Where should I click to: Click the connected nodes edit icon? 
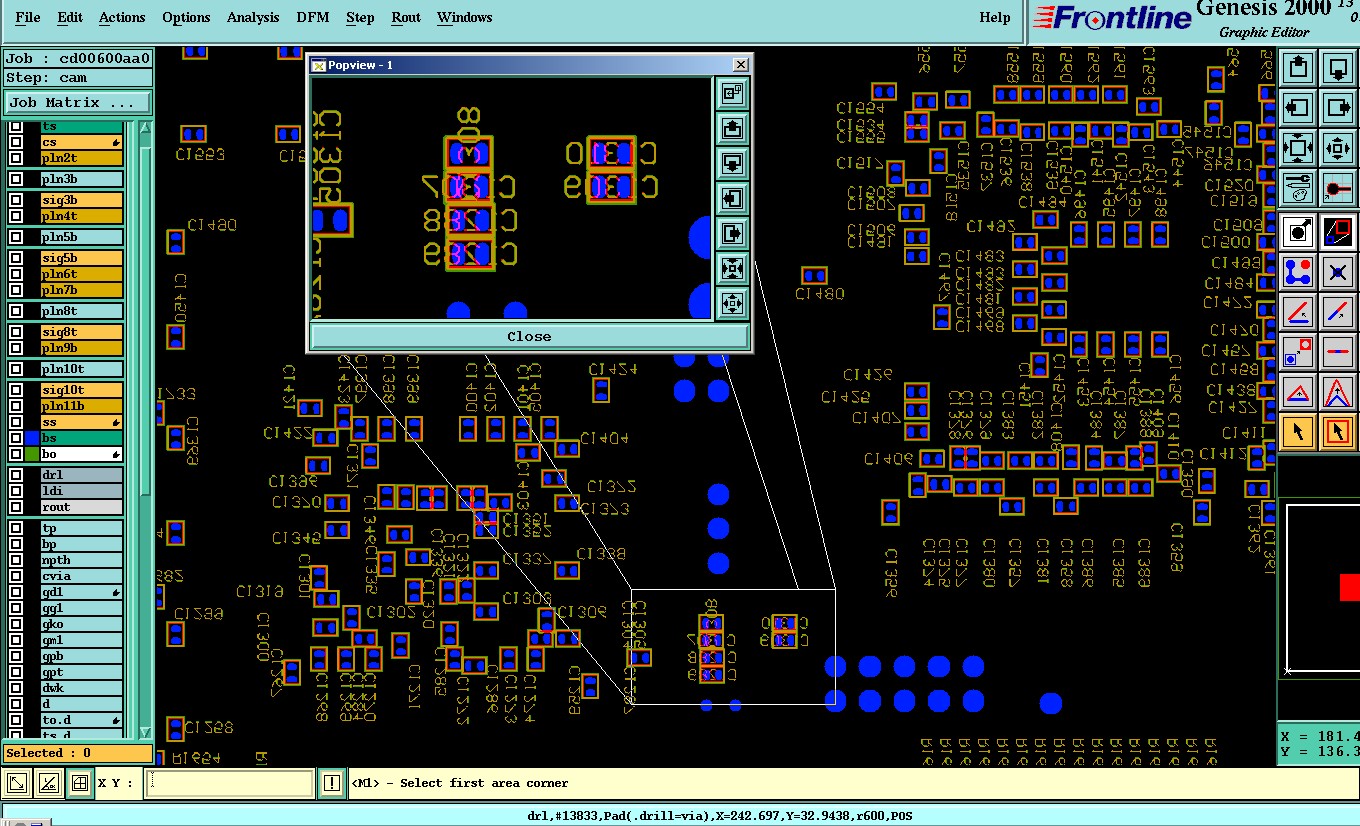[1298, 271]
